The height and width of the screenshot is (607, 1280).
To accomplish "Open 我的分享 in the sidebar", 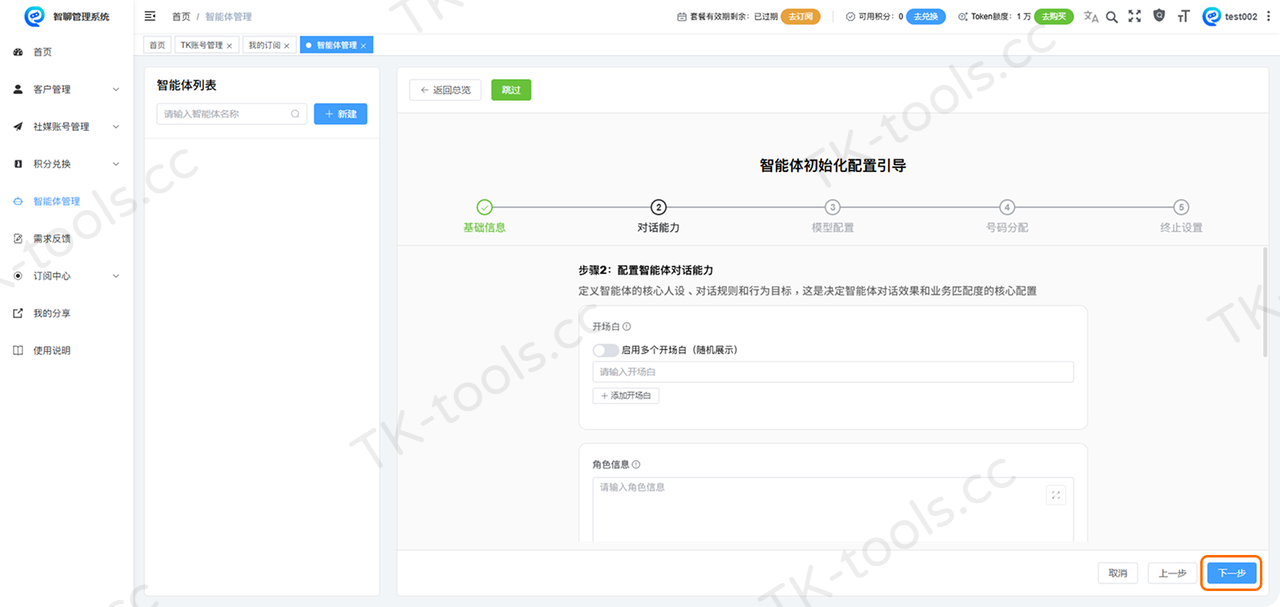I will pos(66,313).
